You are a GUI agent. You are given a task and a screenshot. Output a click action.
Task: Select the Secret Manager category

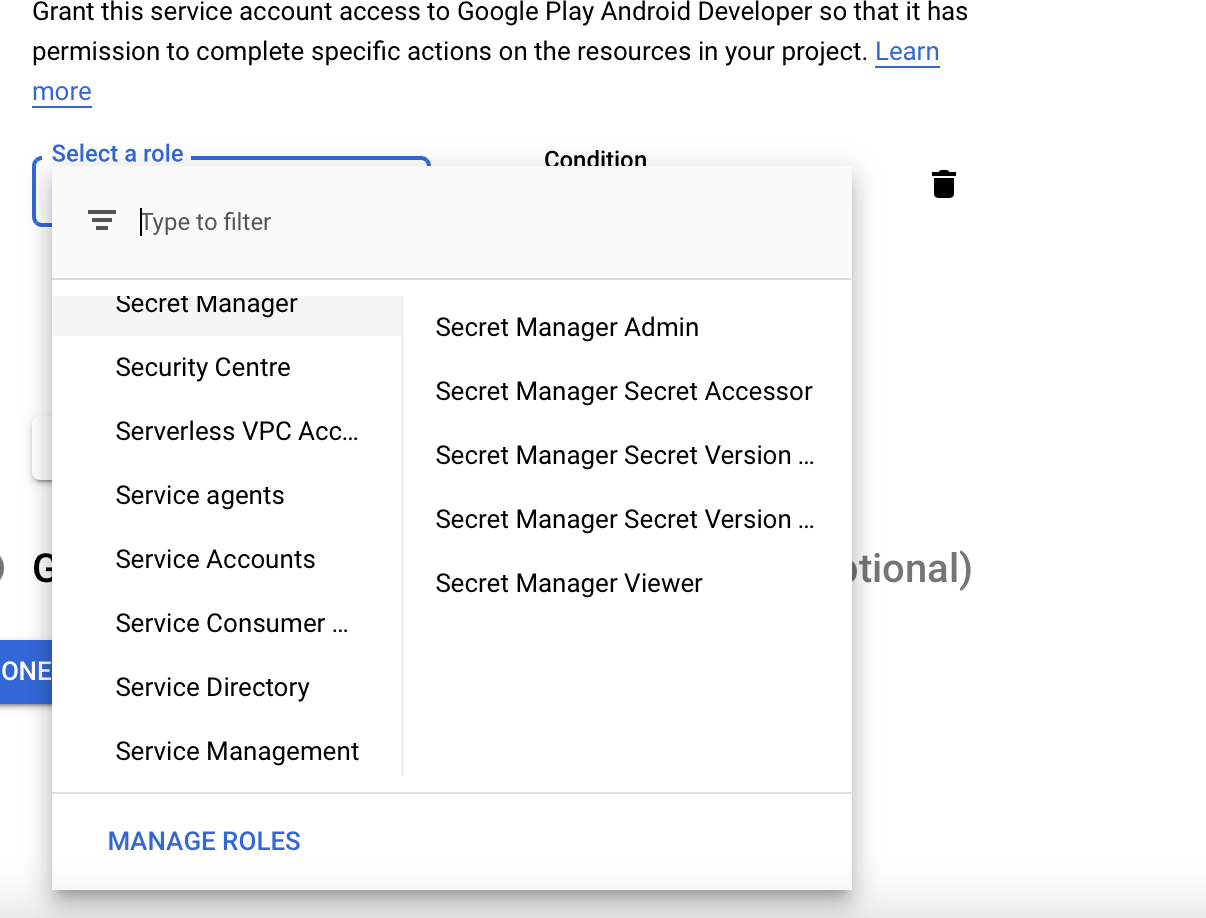207,306
